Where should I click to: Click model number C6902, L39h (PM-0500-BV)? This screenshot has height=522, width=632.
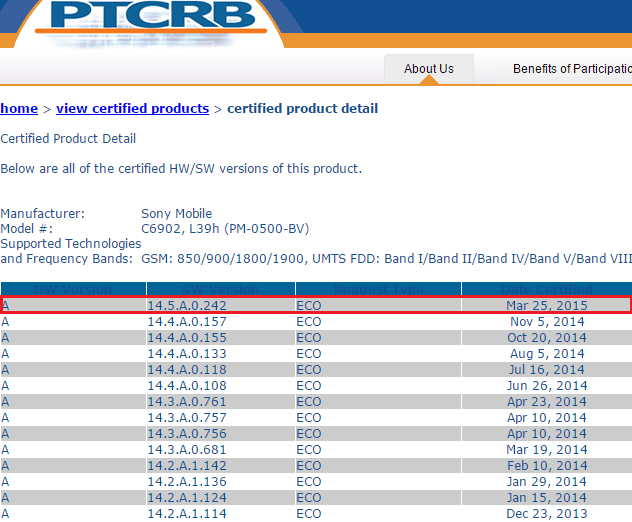coord(225,229)
